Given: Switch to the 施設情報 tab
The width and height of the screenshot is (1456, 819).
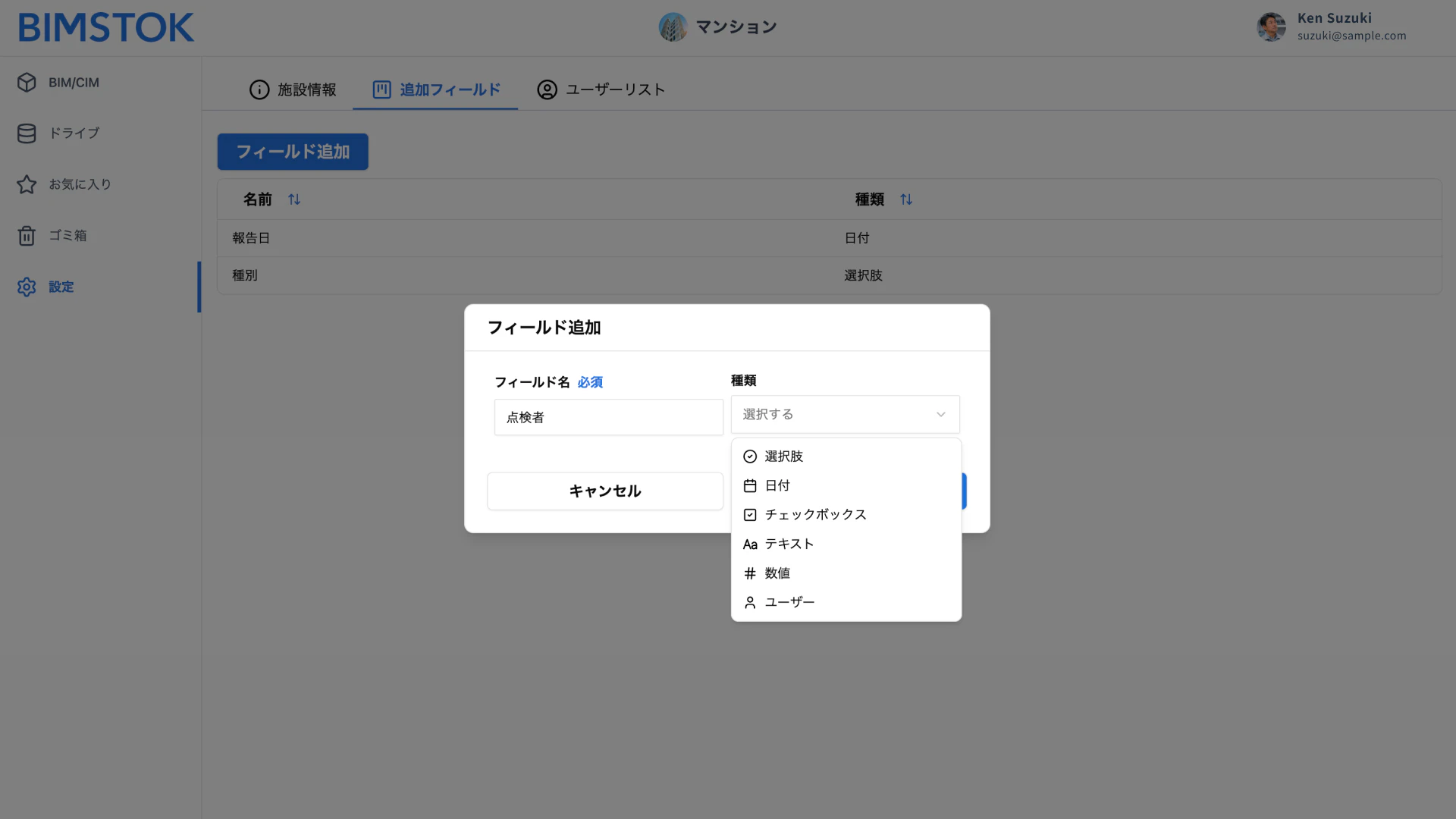Looking at the screenshot, I should (x=293, y=89).
